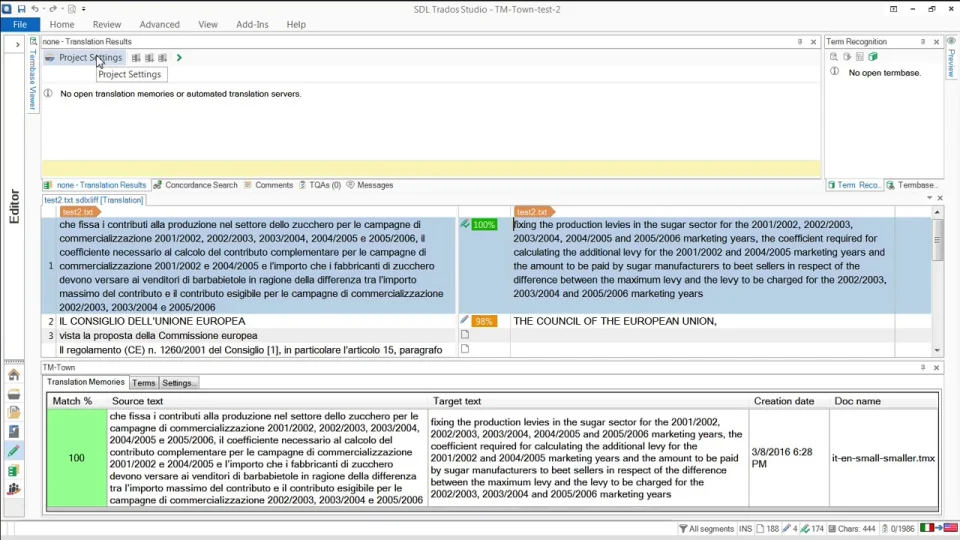Screen dimensions: 960x540
Task: Click the green apply translation arrow
Action: 179,58
